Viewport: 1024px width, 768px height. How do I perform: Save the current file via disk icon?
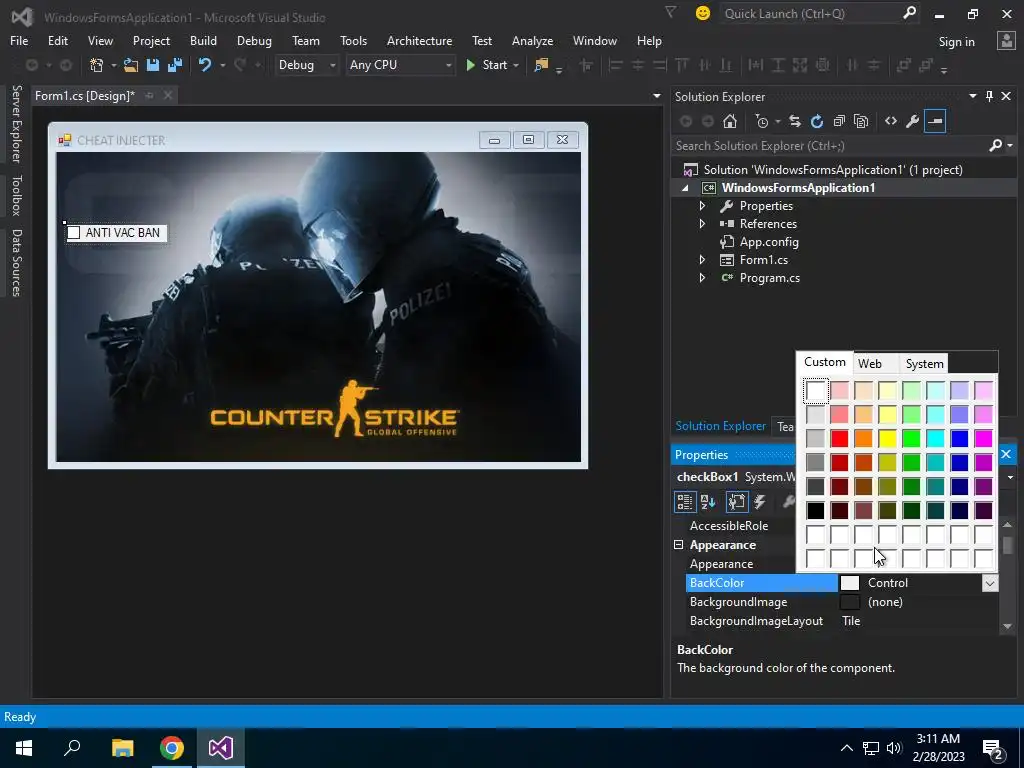[153, 65]
